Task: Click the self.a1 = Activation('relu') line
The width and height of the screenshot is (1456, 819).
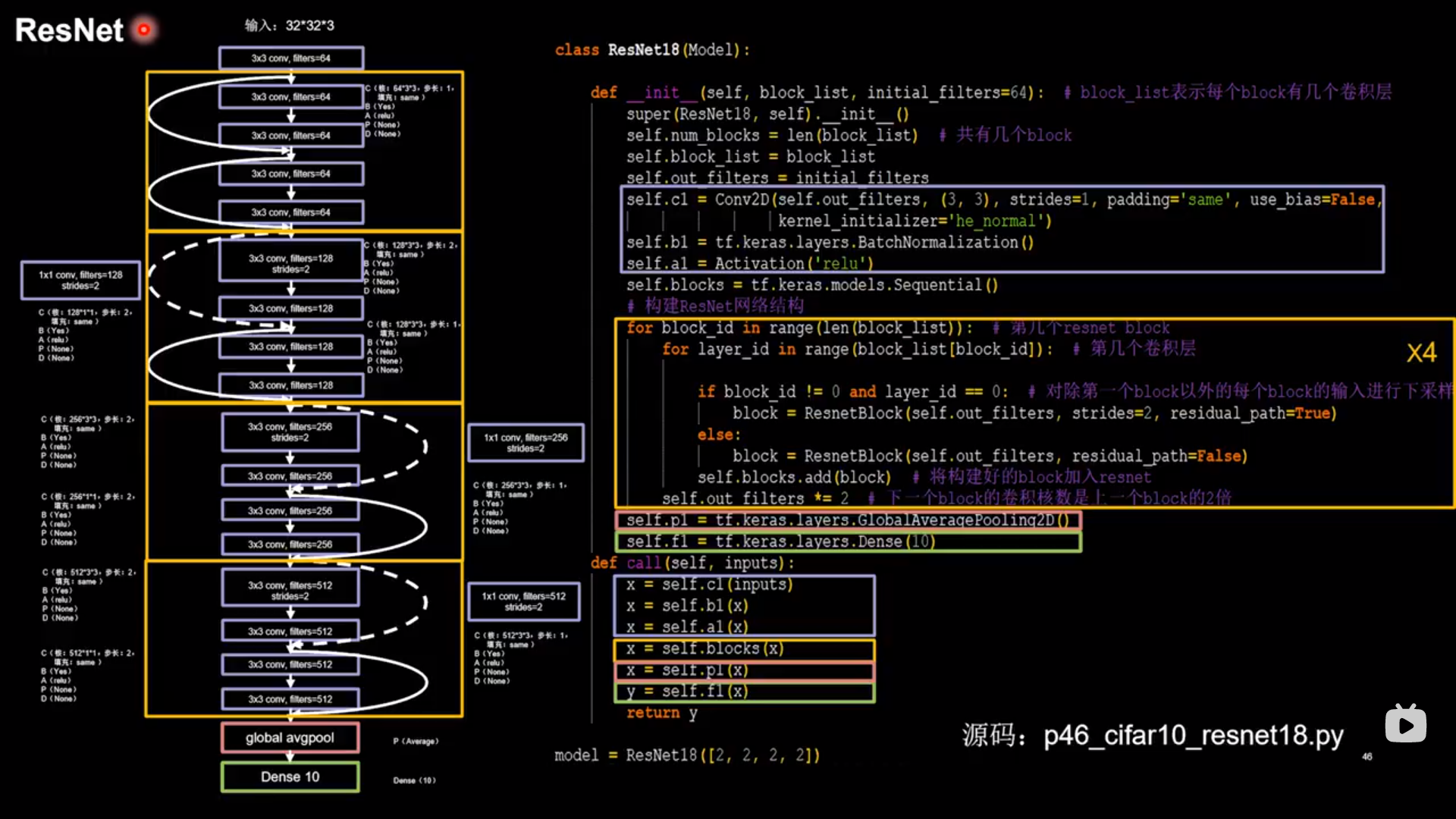Action: click(x=749, y=263)
